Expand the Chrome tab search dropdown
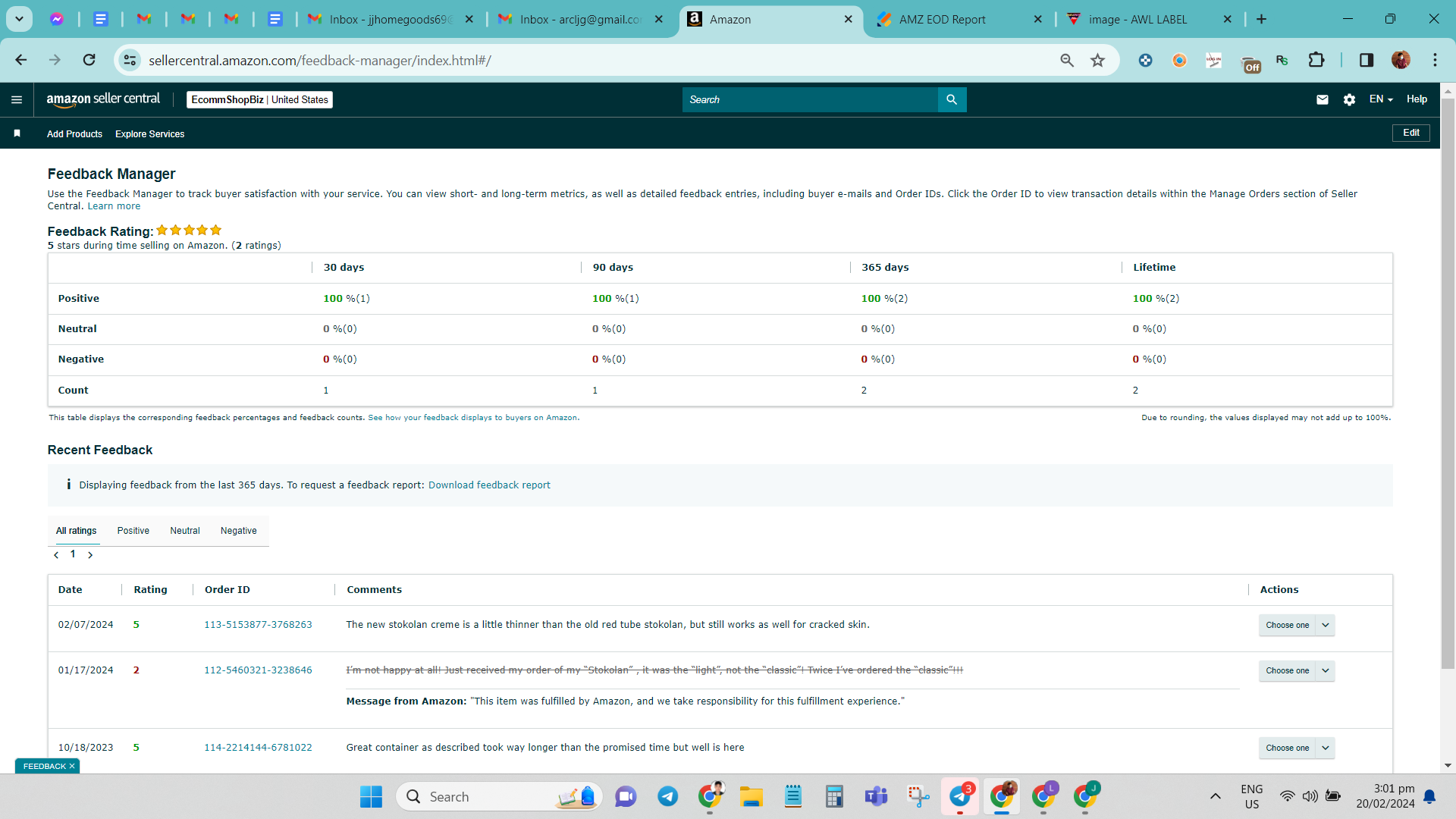 19,19
